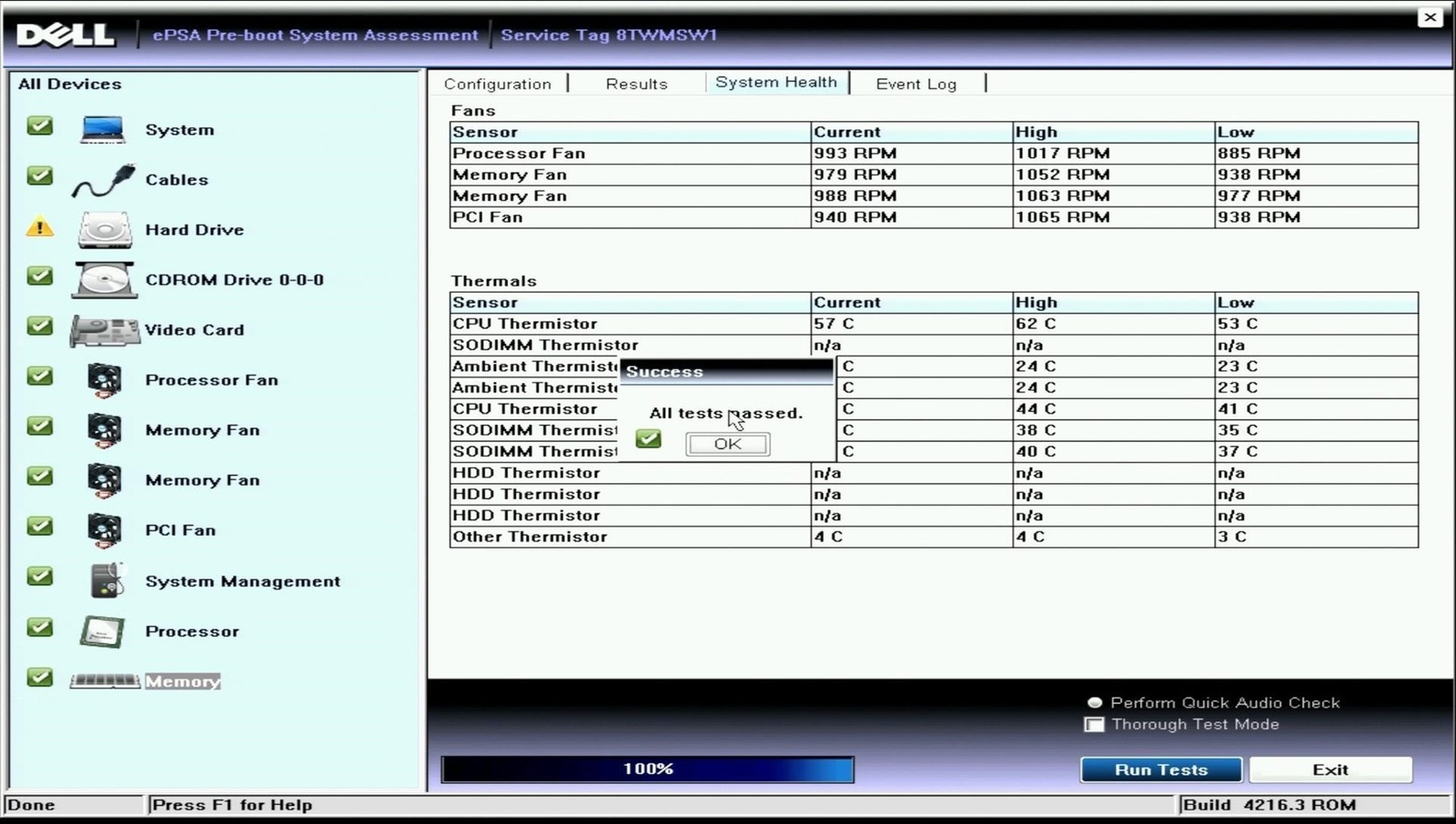This screenshot has height=824, width=1456.
Task: Click the PCI Fan sensor row
Action: 934,217
